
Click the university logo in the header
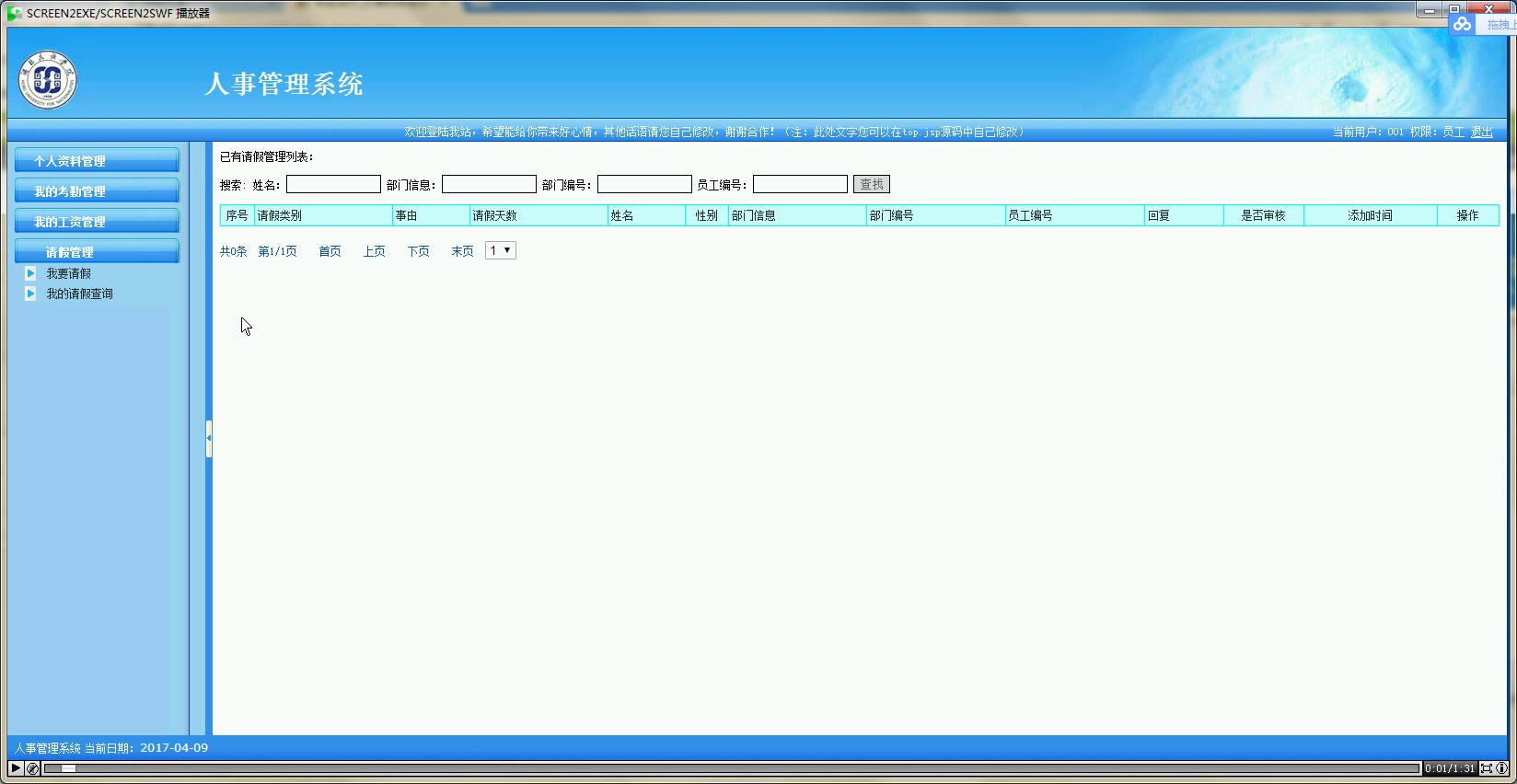coord(48,80)
